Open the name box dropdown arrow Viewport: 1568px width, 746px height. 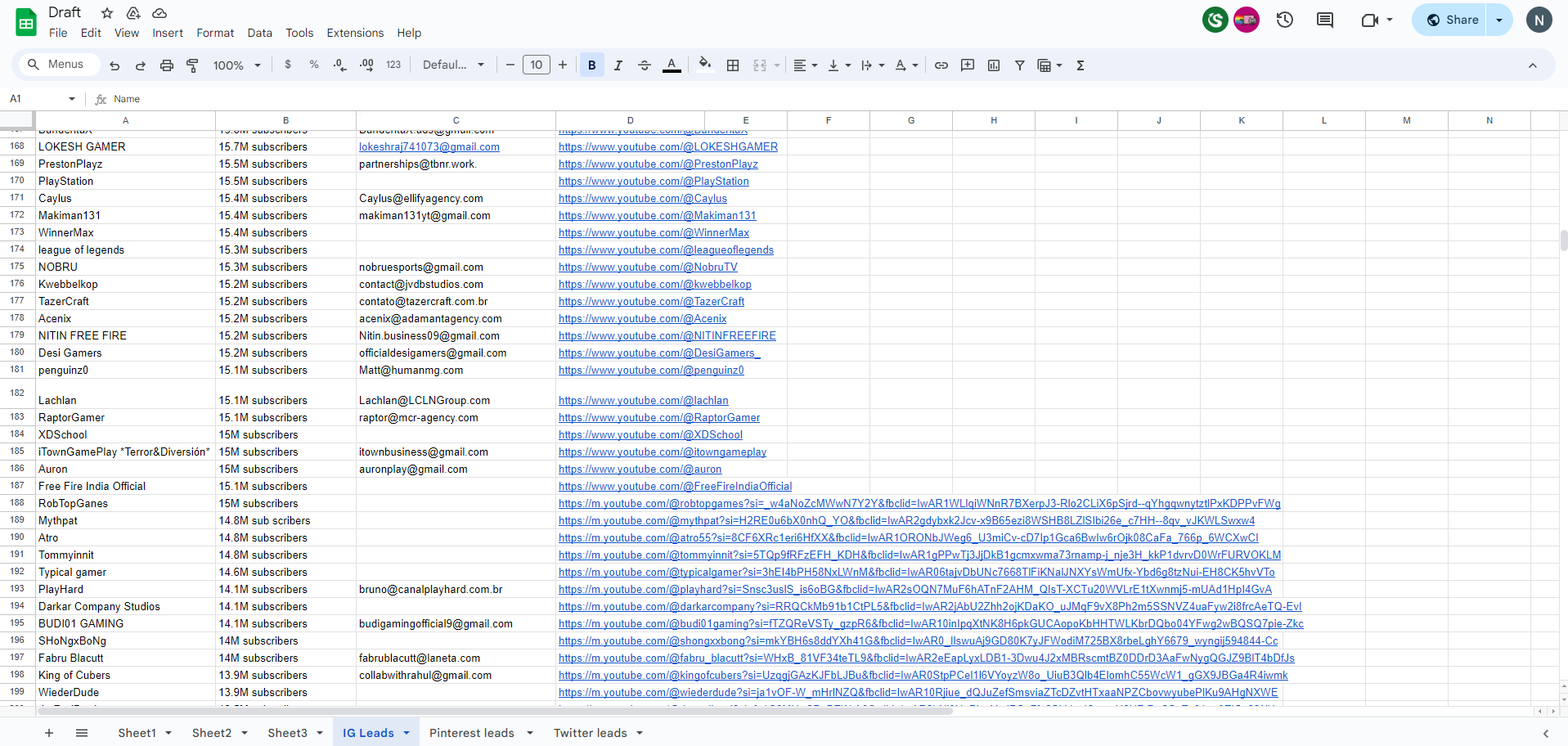(72, 99)
